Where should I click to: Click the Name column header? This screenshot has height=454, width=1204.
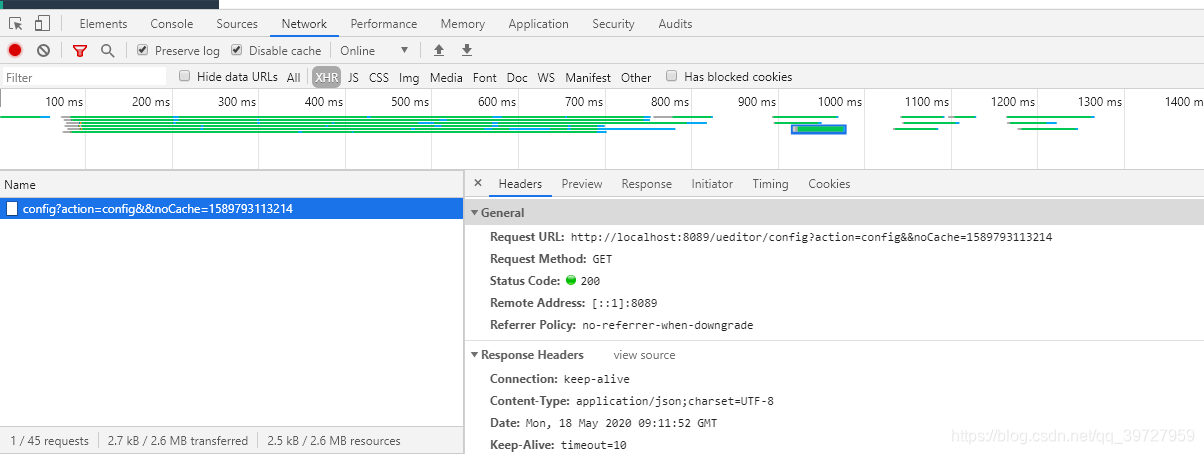click(231, 184)
